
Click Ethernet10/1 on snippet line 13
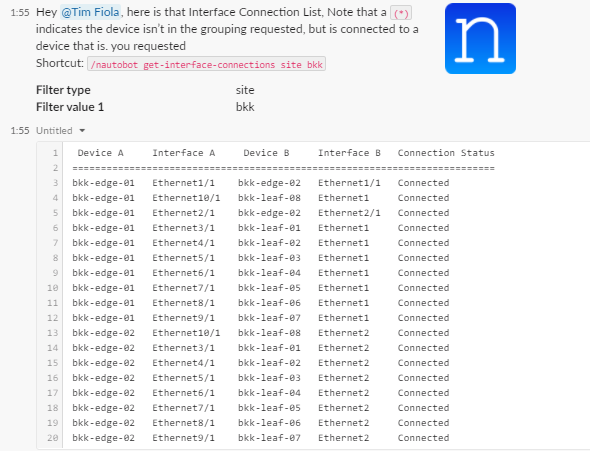[186, 333]
